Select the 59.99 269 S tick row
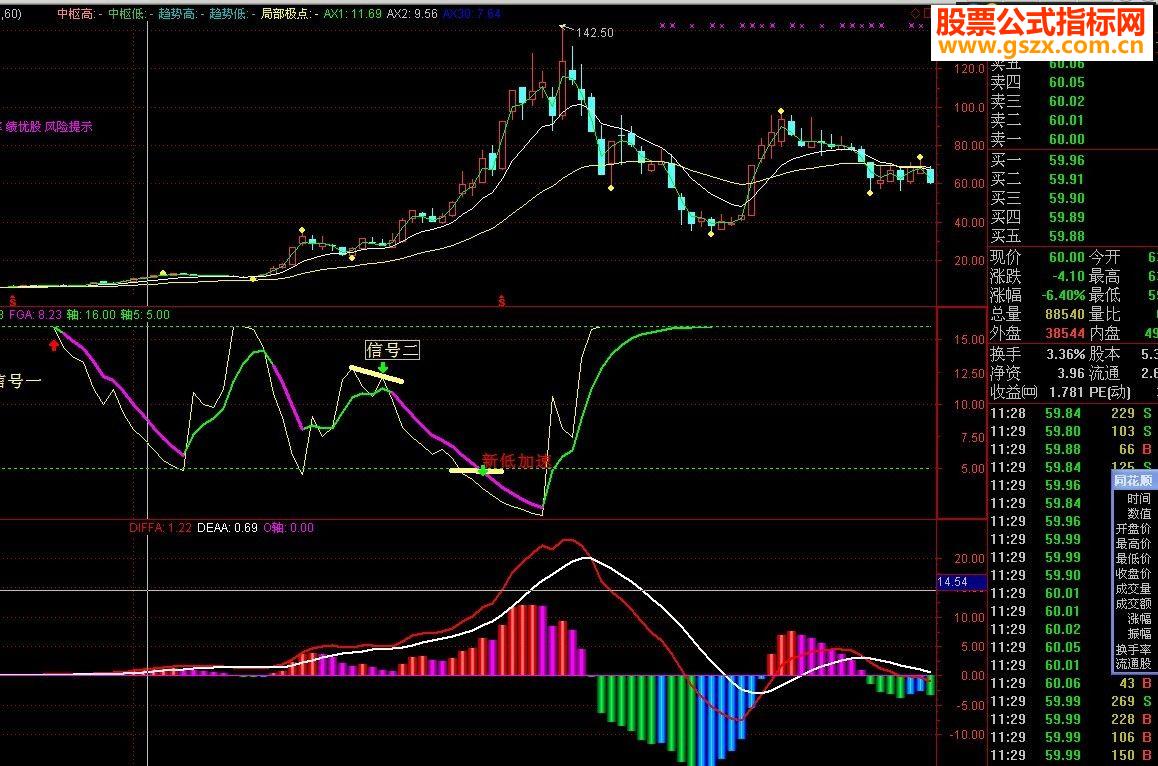The image size is (1158, 766). 1071,701
